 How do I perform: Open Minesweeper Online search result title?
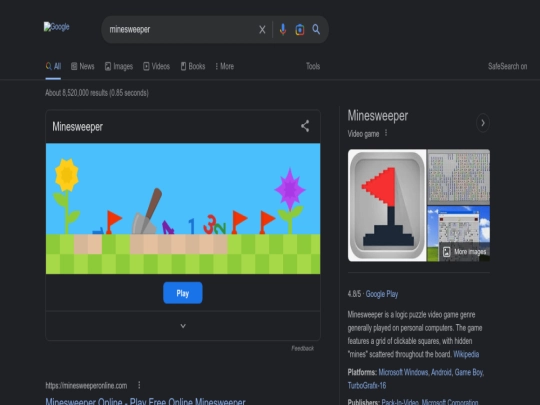click(145, 401)
